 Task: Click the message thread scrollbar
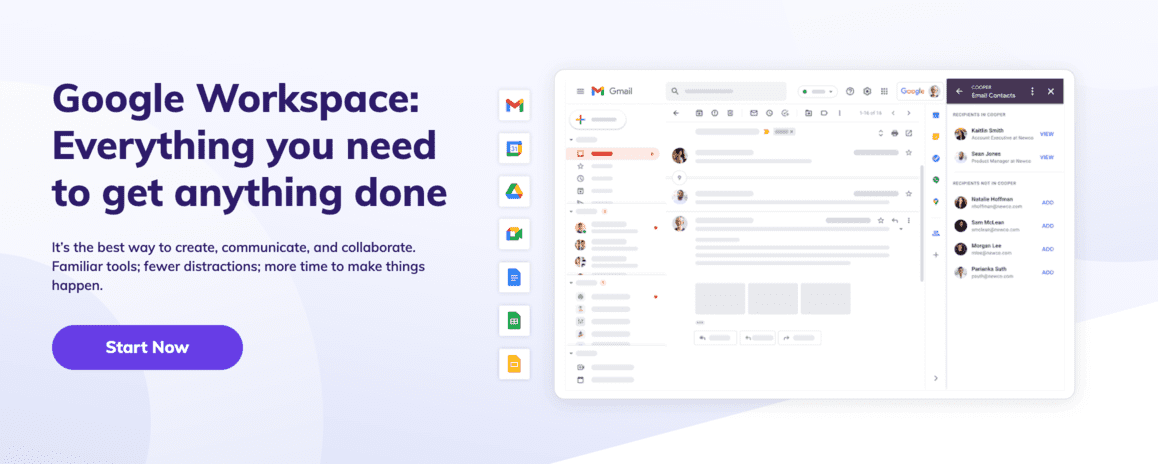[x=922, y=223]
